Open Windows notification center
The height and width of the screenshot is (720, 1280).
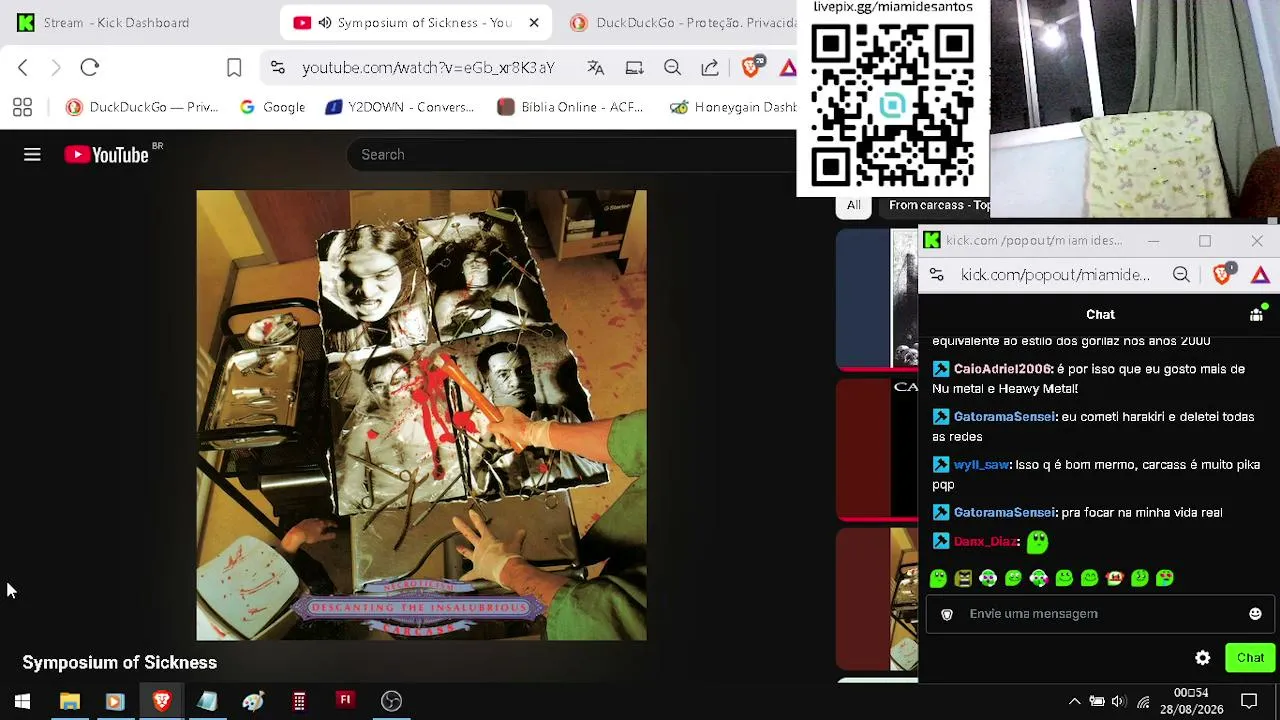click(1249, 701)
